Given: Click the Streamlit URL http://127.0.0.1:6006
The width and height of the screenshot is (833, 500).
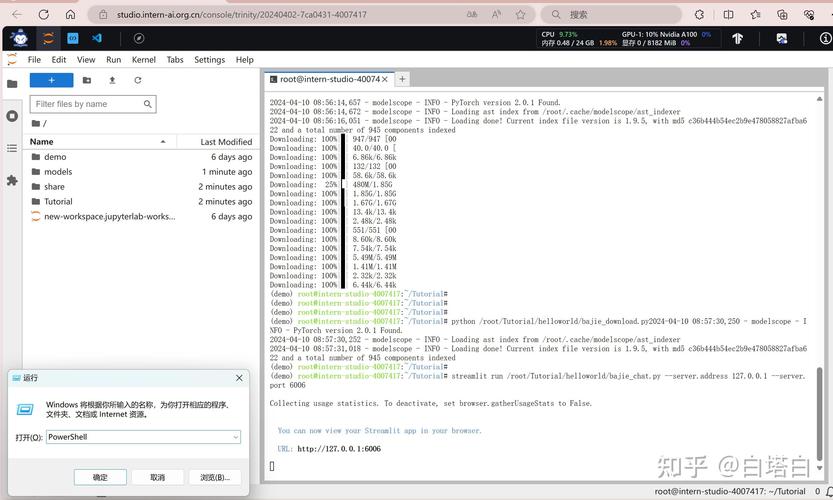Looking at the screenshot, I should 339,448.
